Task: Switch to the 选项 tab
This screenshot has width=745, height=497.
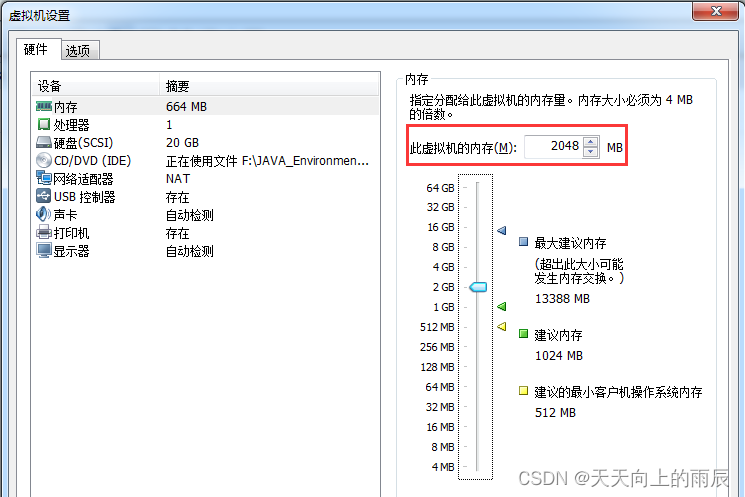Action: pyautogui.click(x=79, y=50)
